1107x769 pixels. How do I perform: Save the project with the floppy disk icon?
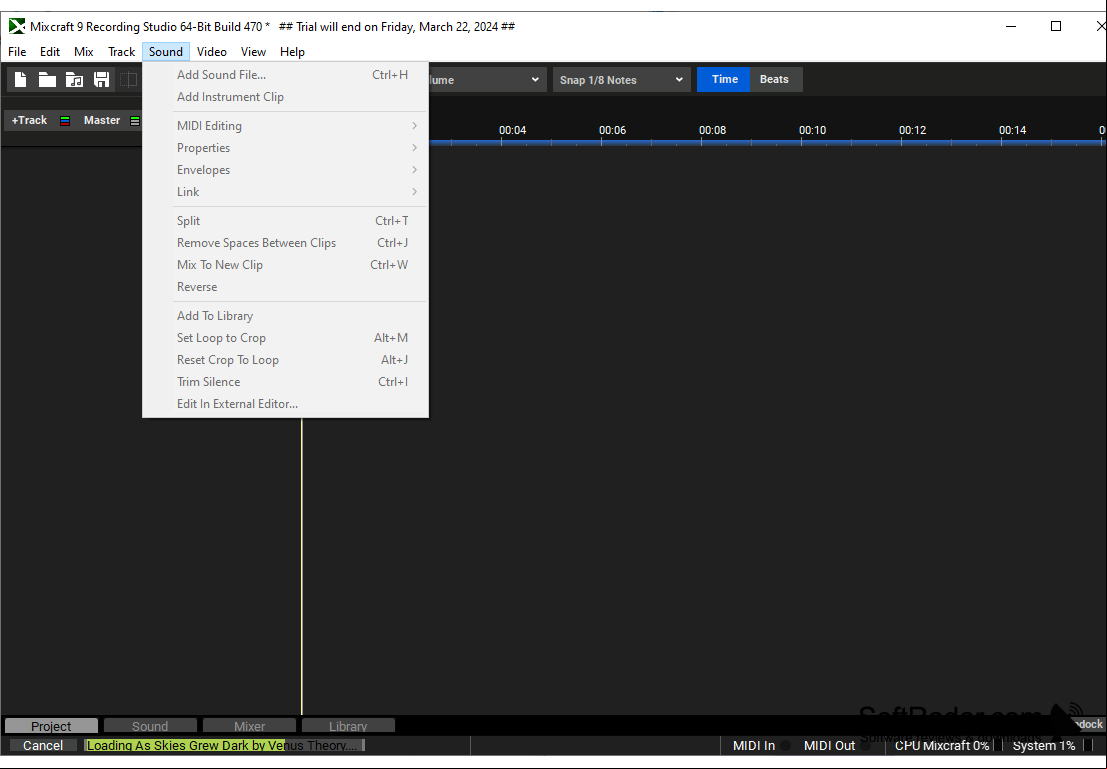[101, 80]
